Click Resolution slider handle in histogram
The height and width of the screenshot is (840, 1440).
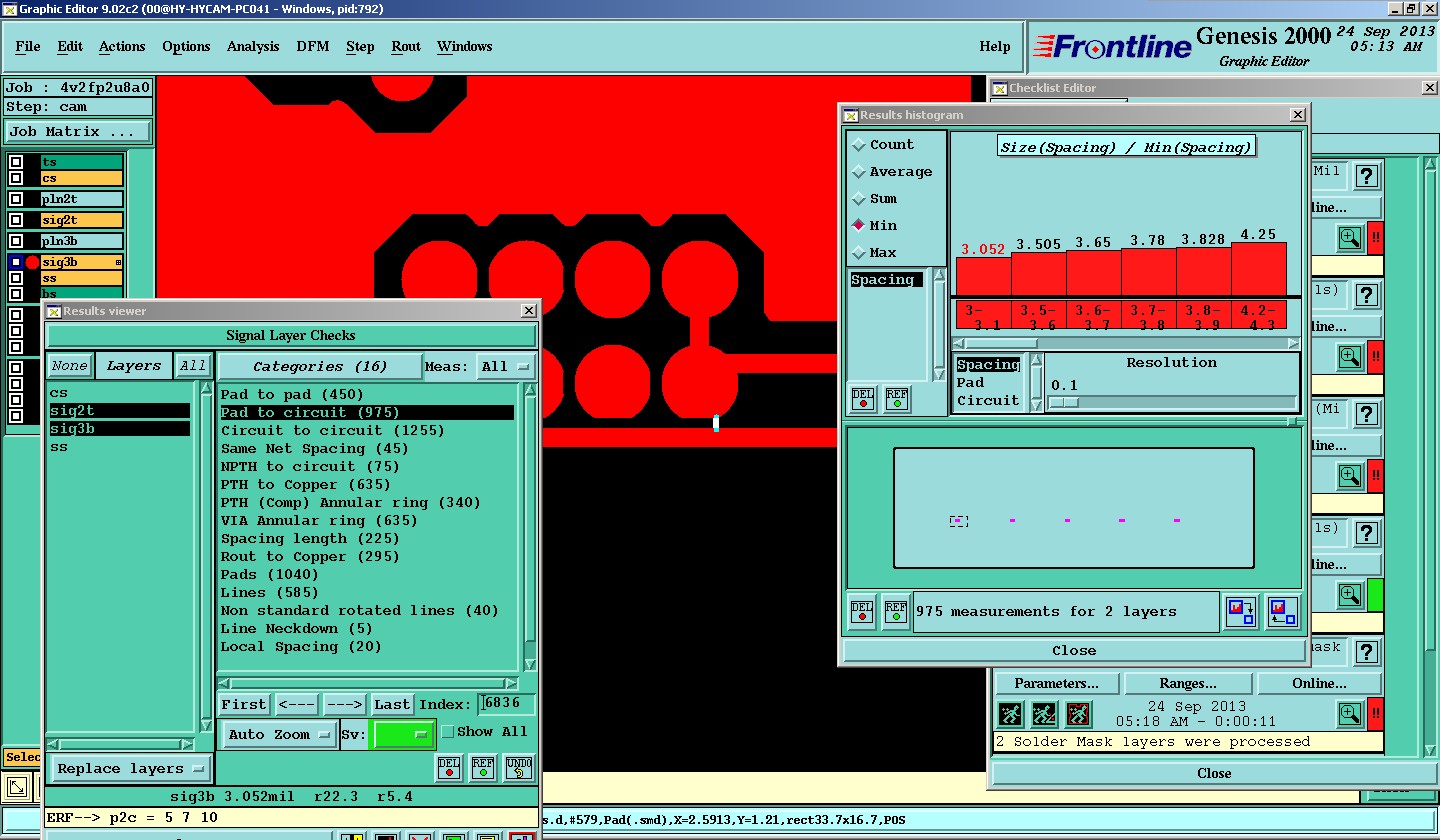click(1063, 403)
